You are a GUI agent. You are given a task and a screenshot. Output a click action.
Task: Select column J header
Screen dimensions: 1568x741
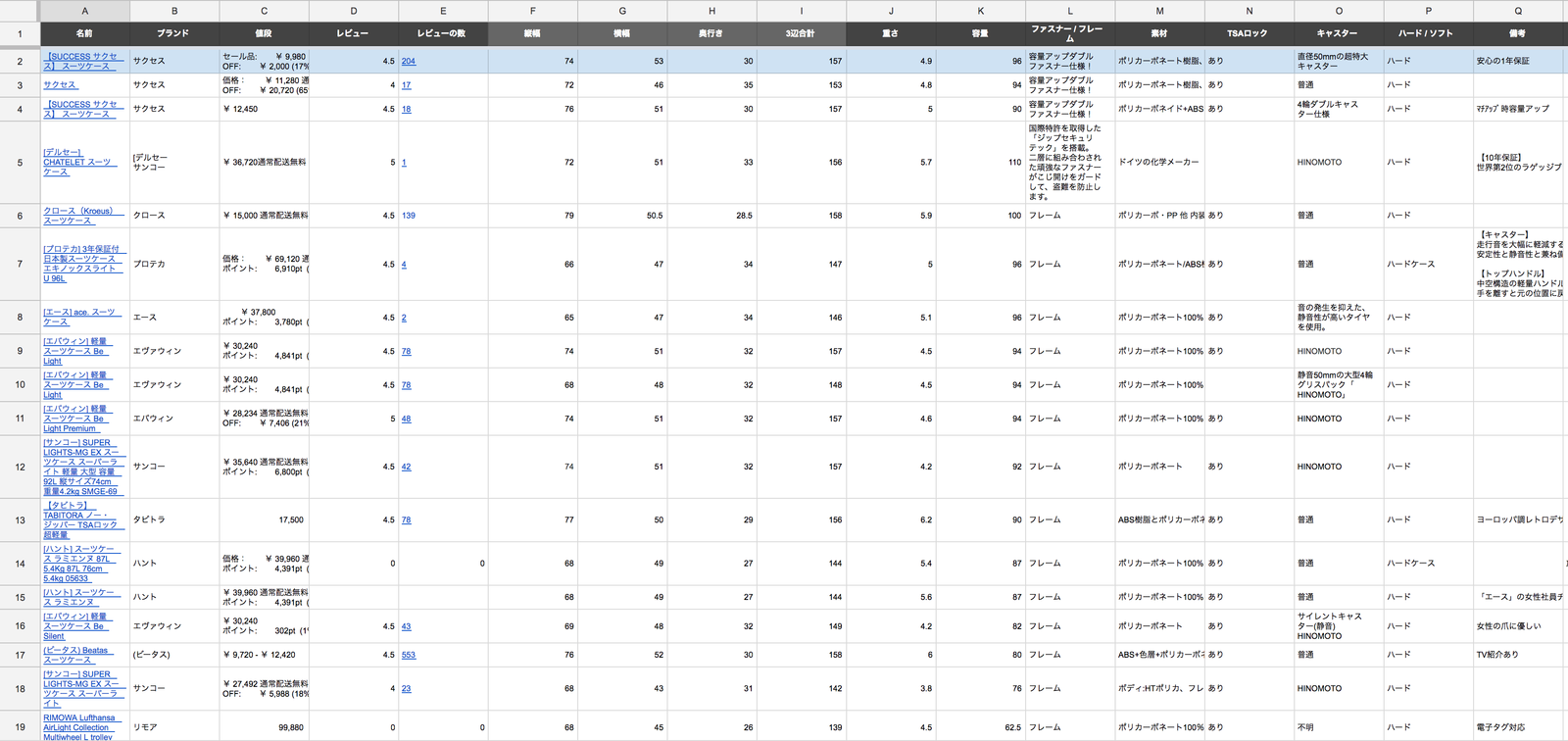tap(891, 11)
